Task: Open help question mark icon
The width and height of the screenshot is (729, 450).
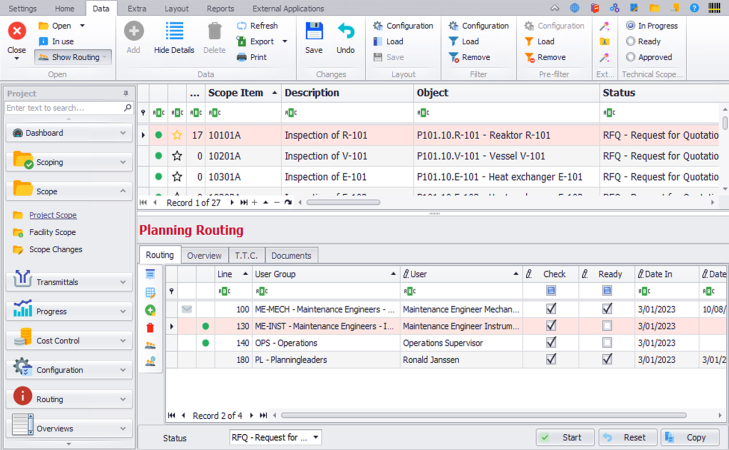Action: pos(694,8)
